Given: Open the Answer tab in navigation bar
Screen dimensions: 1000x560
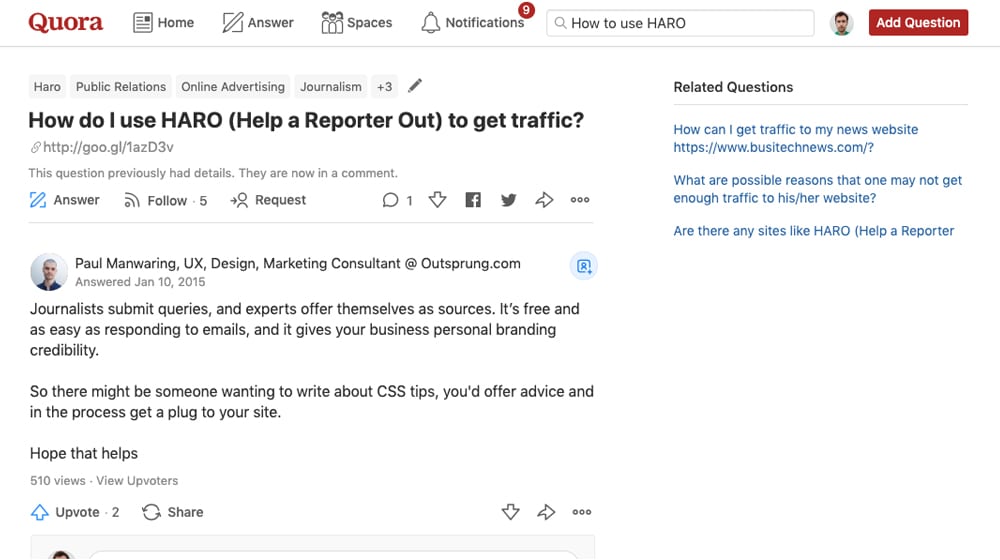Looking at the screenshot, I should pyautogui.click(x=258, y=22).
